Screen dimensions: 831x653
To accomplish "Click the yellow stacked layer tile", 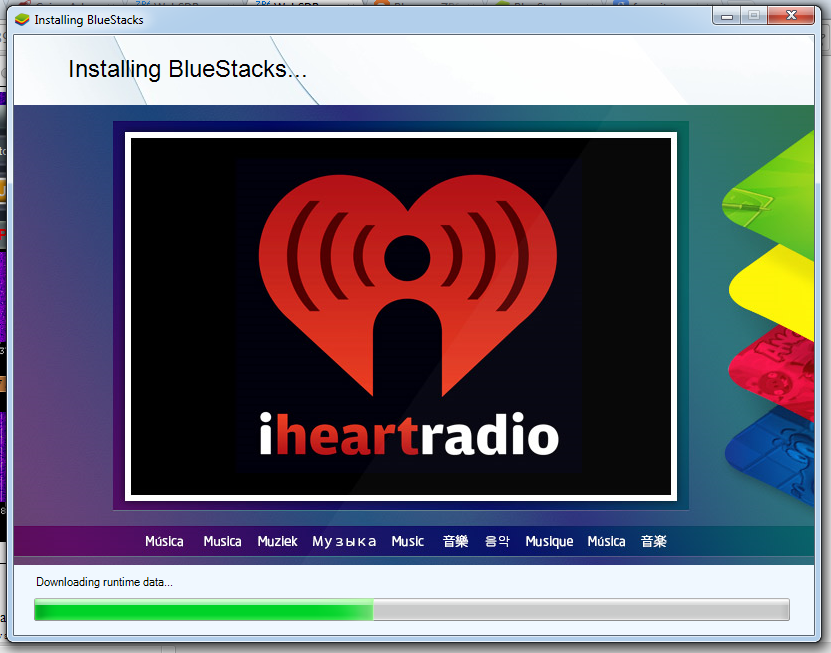I will coord(772,292).
